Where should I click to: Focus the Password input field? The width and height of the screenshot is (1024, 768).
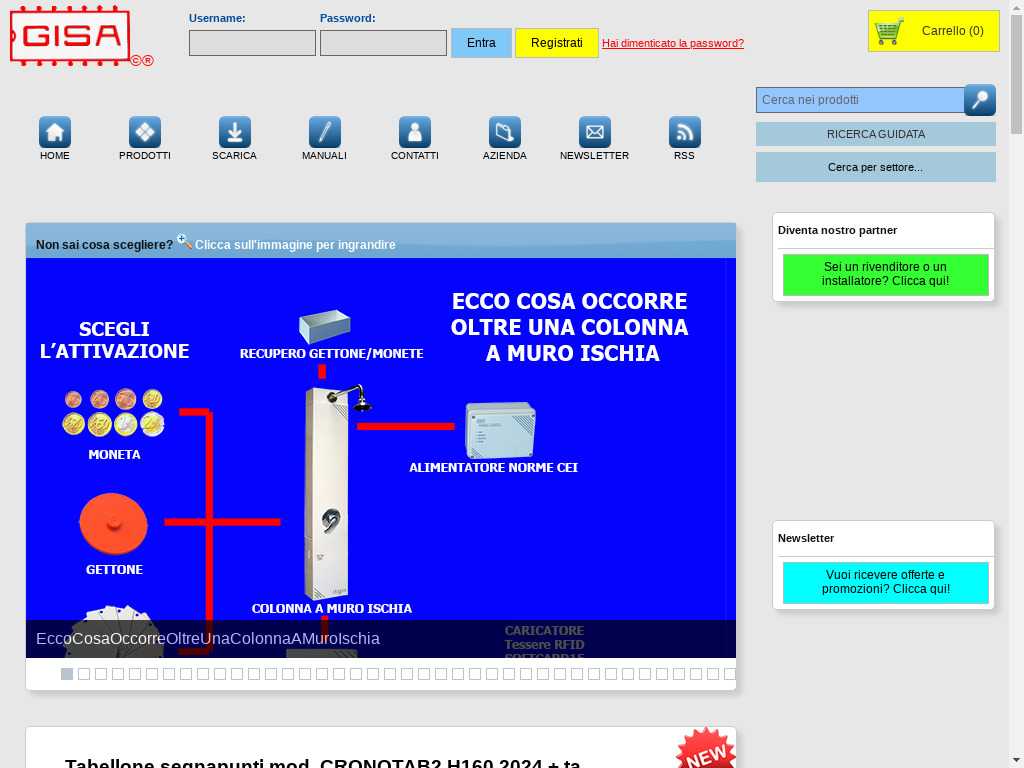tap(383, 43)
